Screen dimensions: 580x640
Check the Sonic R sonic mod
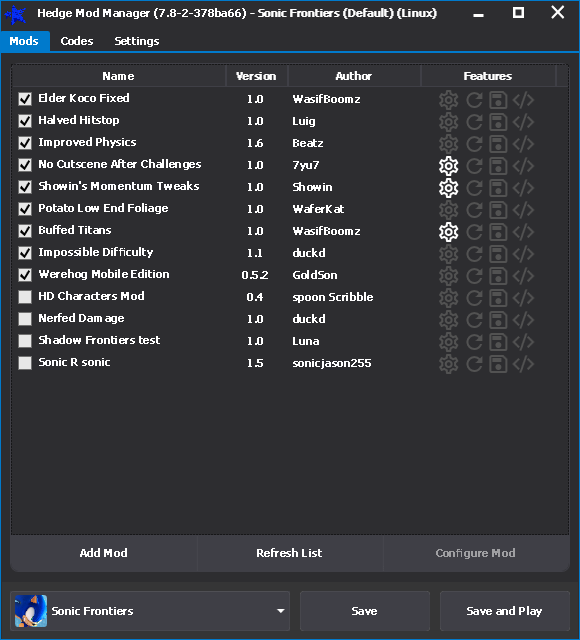(x=25, y=363)
